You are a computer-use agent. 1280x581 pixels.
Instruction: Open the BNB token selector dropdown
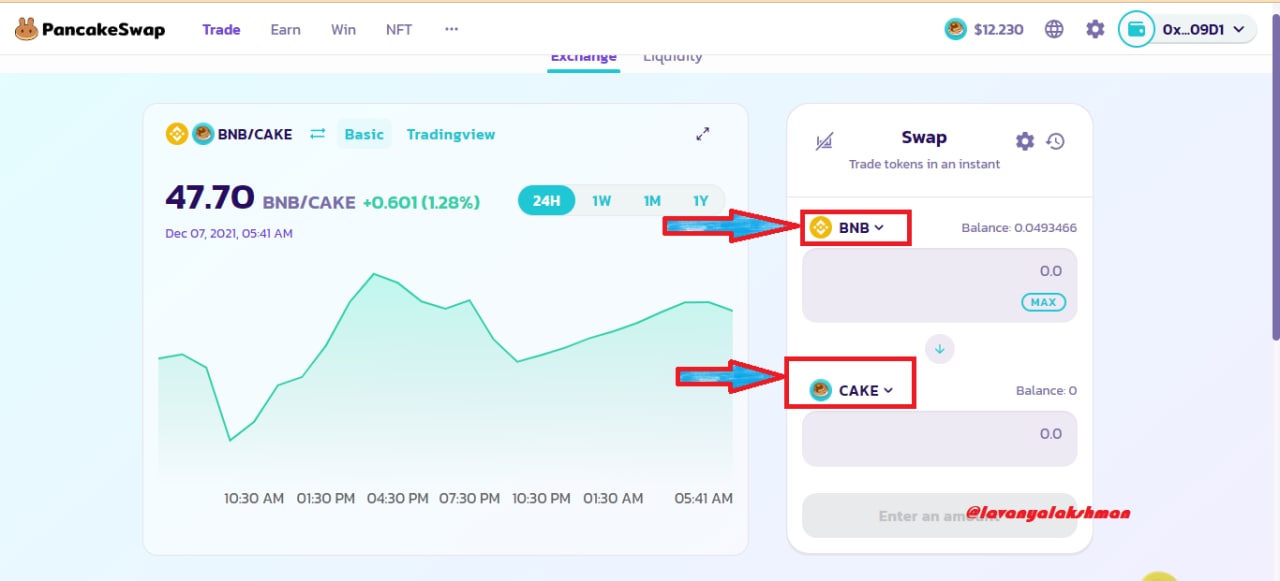coord(848,228)
